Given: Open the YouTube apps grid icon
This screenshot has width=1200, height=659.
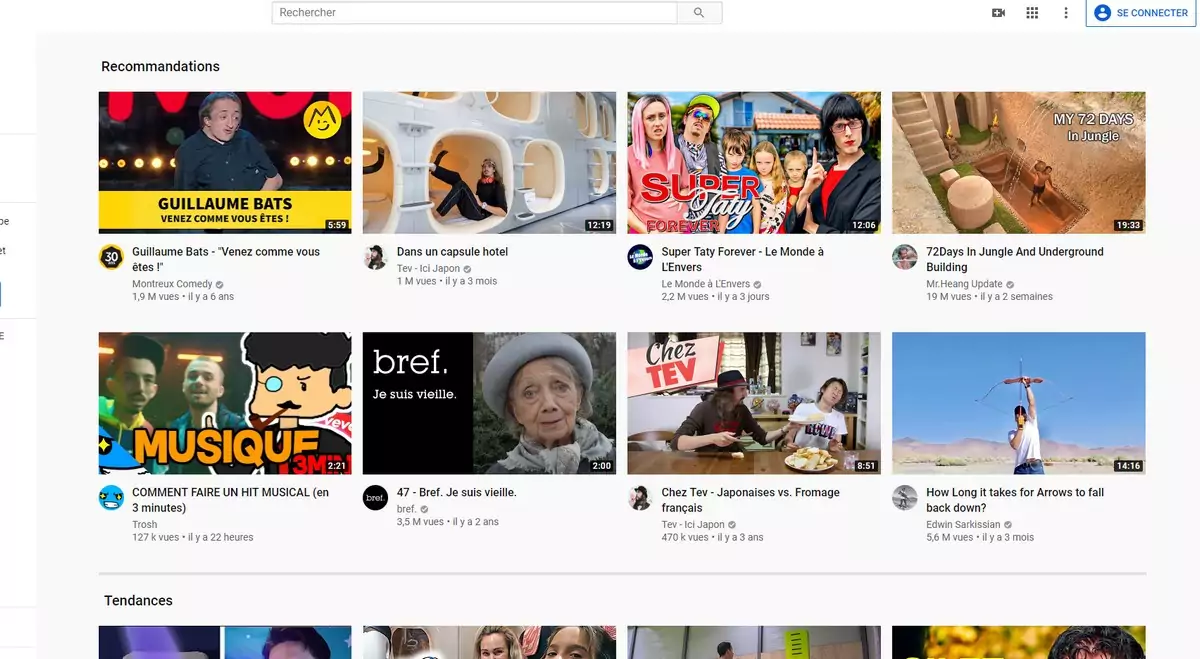Looking at the screenshot, I should 1032,13.
